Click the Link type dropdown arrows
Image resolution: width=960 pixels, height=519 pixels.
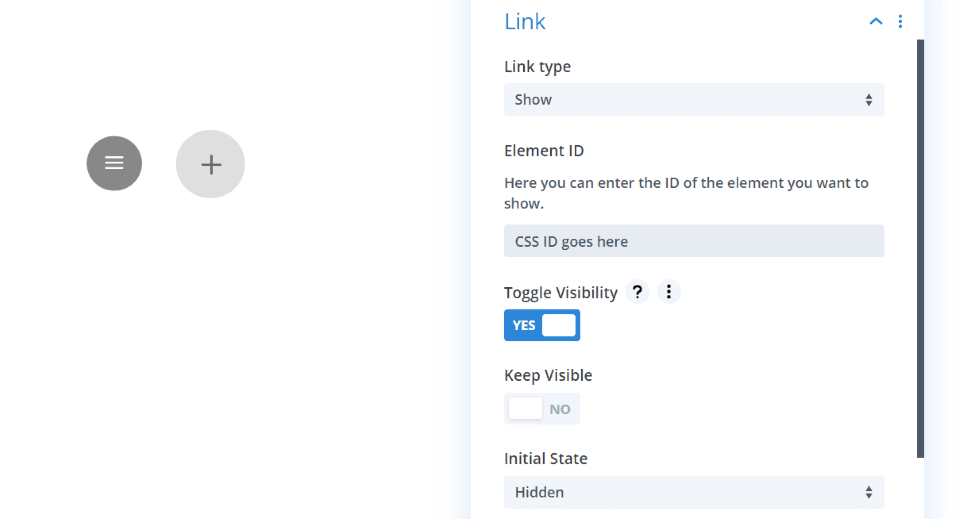[868, 100]
